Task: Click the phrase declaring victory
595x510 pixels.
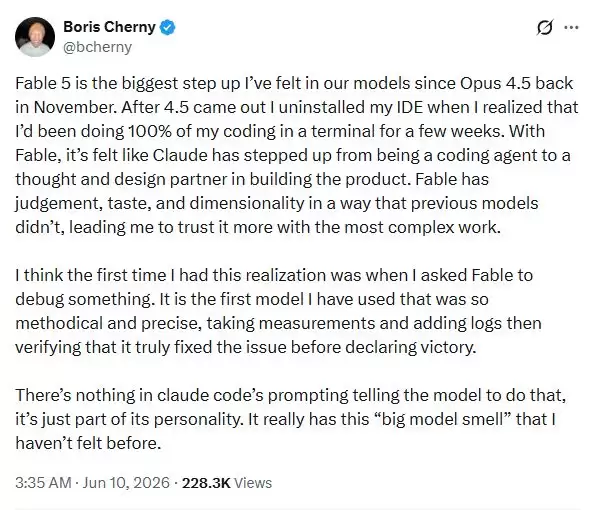Action: pos(409,347)
